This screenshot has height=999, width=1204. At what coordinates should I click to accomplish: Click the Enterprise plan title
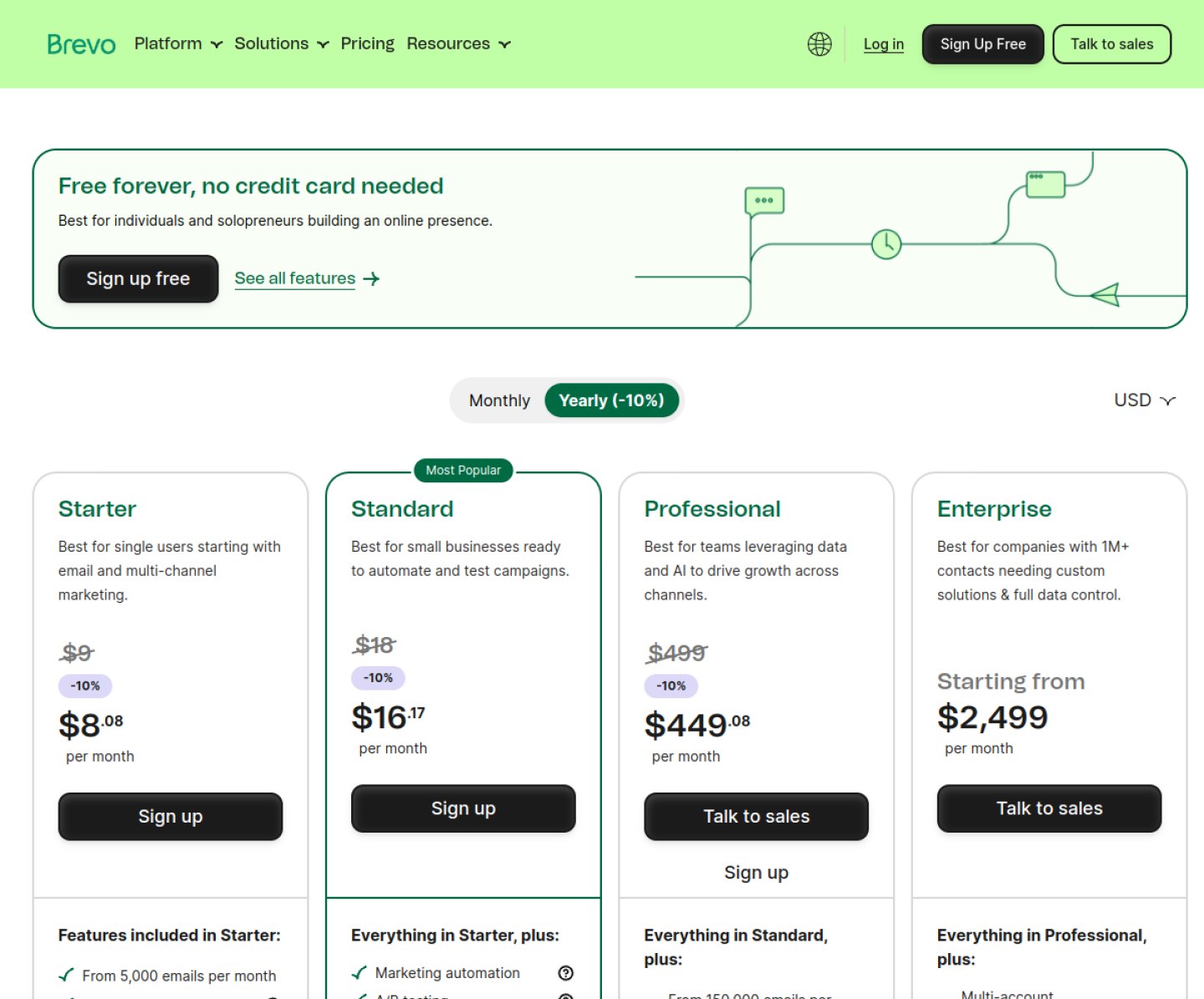[x=994, y=509]
